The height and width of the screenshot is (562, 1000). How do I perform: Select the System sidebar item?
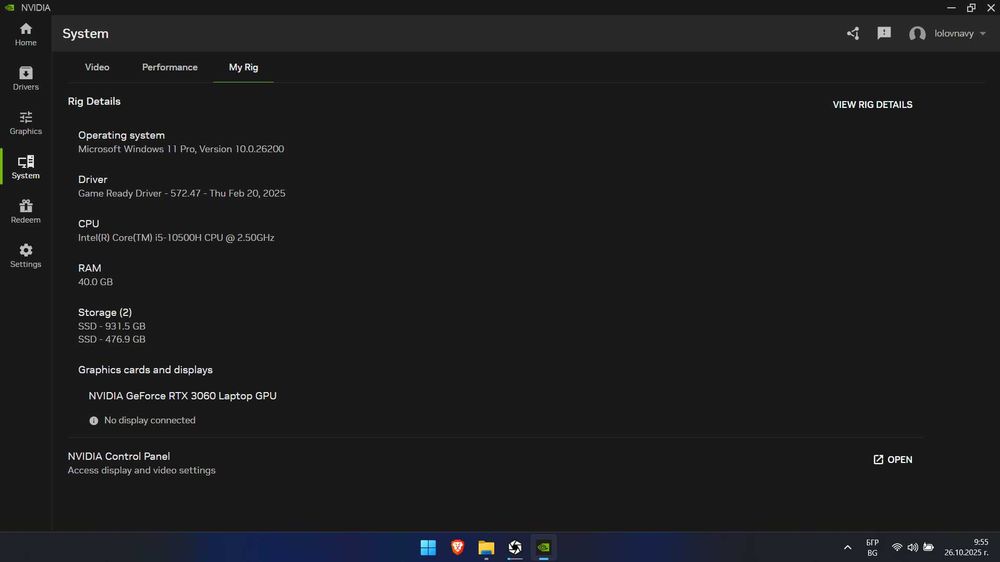[x=26, y=167]
